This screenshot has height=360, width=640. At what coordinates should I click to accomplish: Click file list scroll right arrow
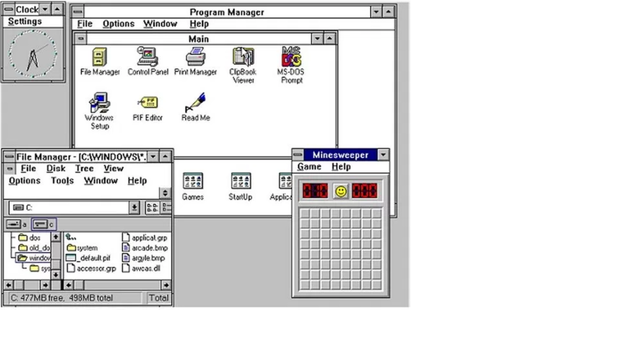166,285
